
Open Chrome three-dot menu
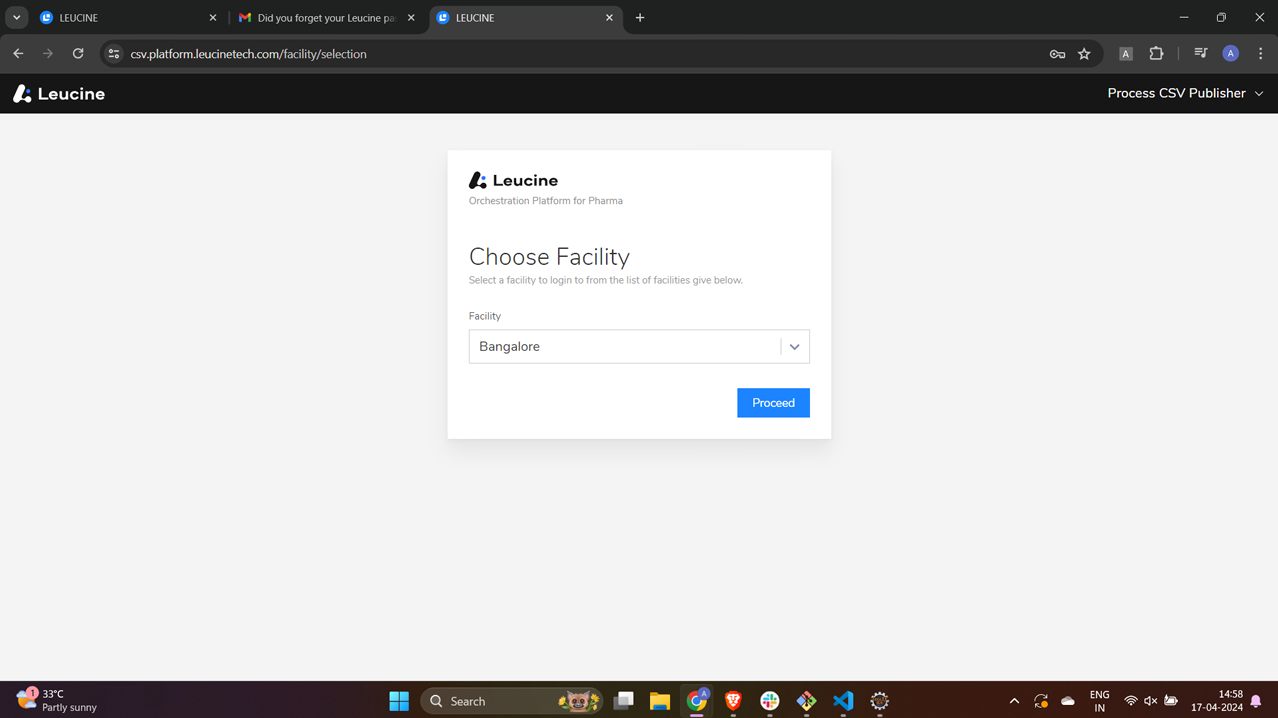[x=1260, y=54]
